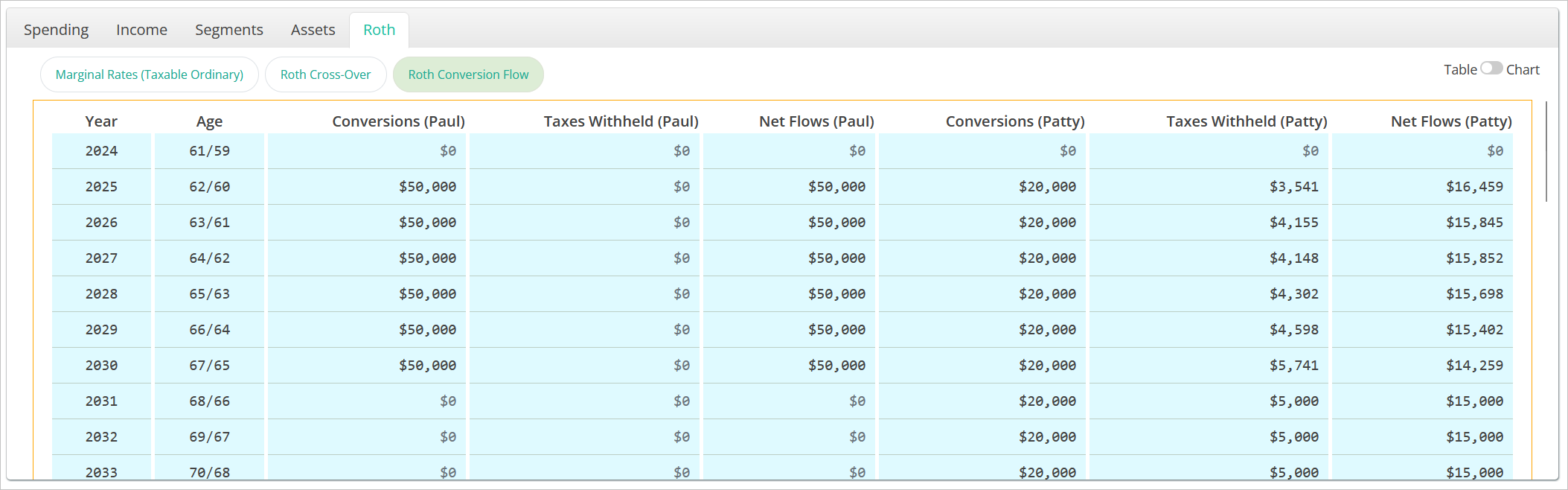Screen dimensions: 1568x490
Task: Click the Taxes Withheld (Patty) column header
Action: click(x=1246, y=121)
